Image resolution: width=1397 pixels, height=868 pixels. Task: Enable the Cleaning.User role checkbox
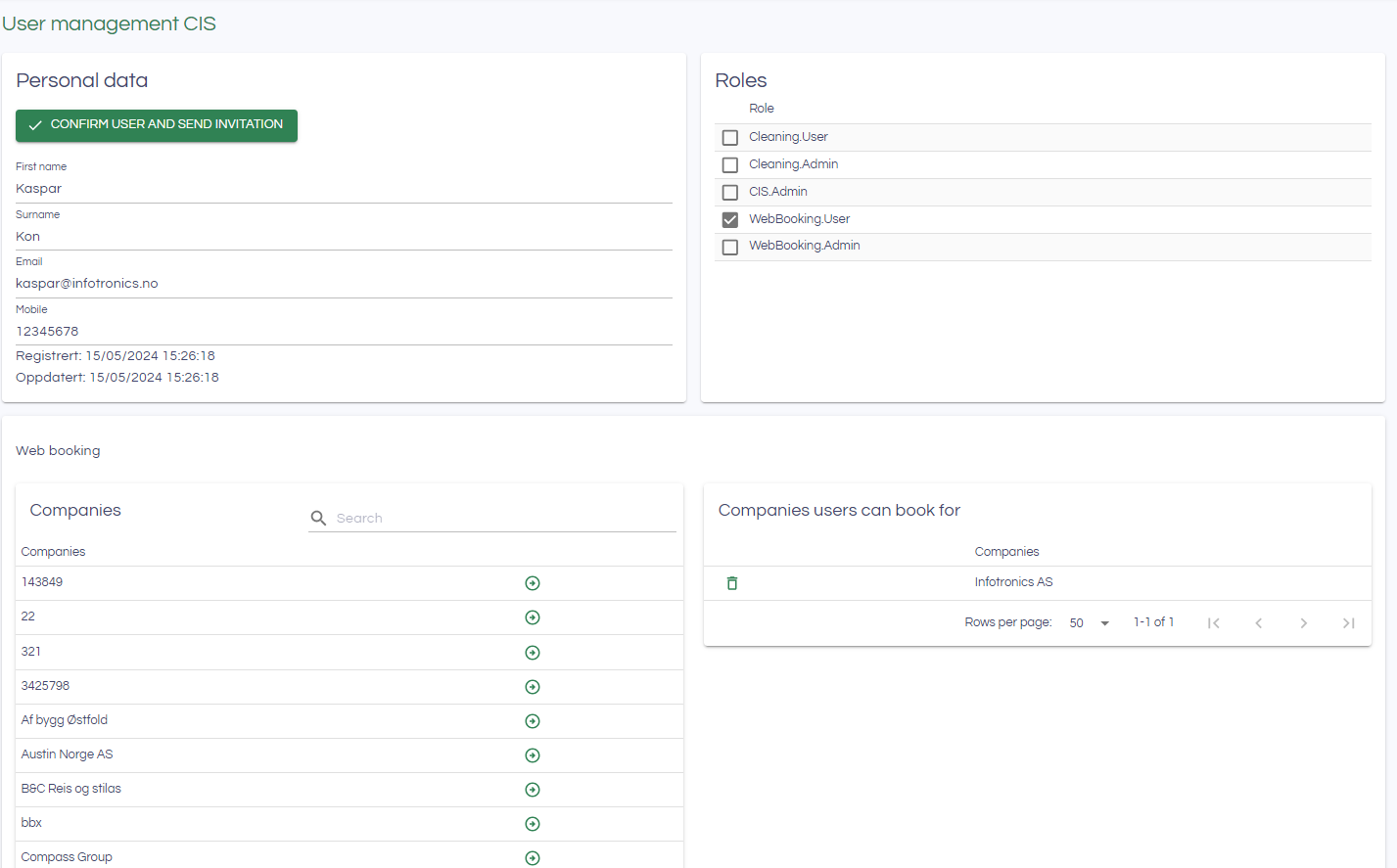click(x=730, y=138)
